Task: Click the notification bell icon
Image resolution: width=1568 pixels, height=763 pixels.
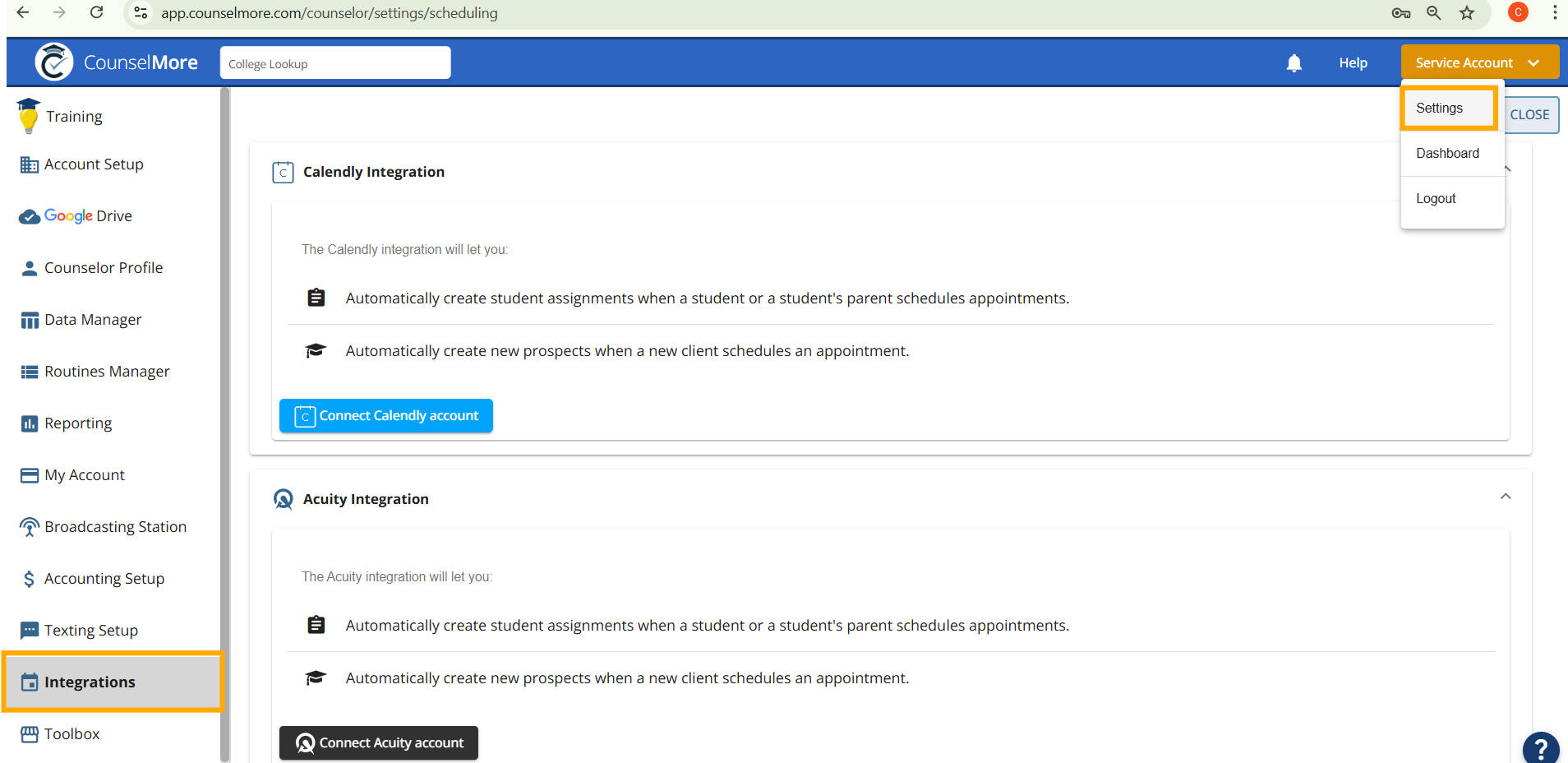Action: [x=1294, y=63]
